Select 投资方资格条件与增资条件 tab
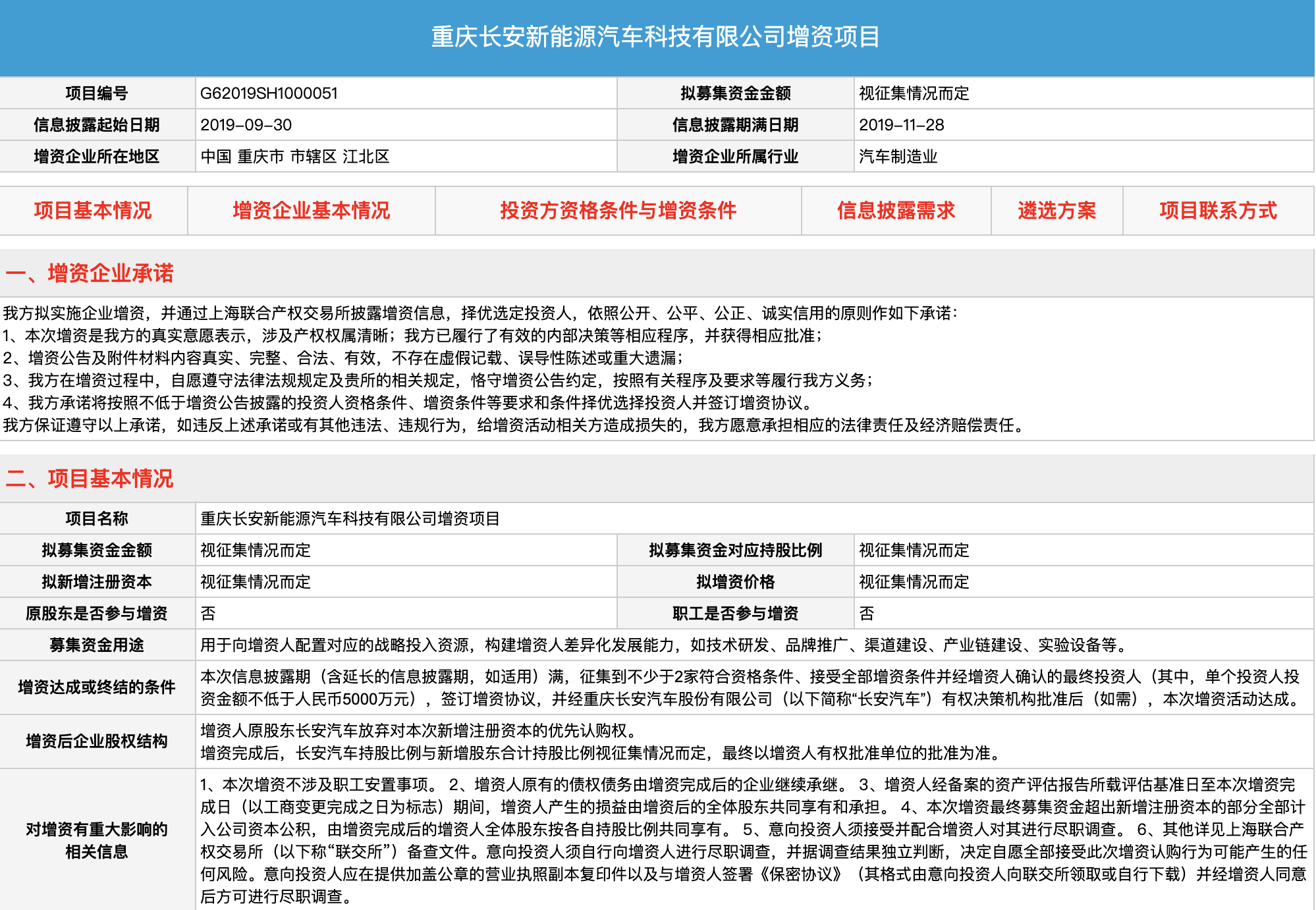This screenshot has width=1316, height=910. pyautogui.click(x=618, y=211)
